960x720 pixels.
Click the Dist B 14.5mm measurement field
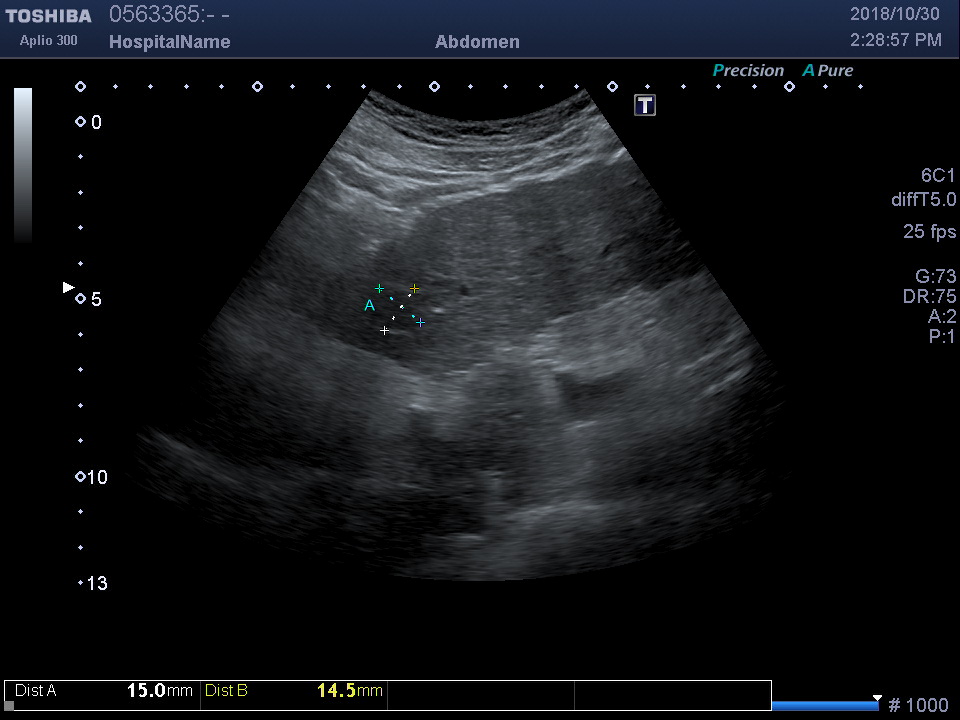[x=293, y=691]
